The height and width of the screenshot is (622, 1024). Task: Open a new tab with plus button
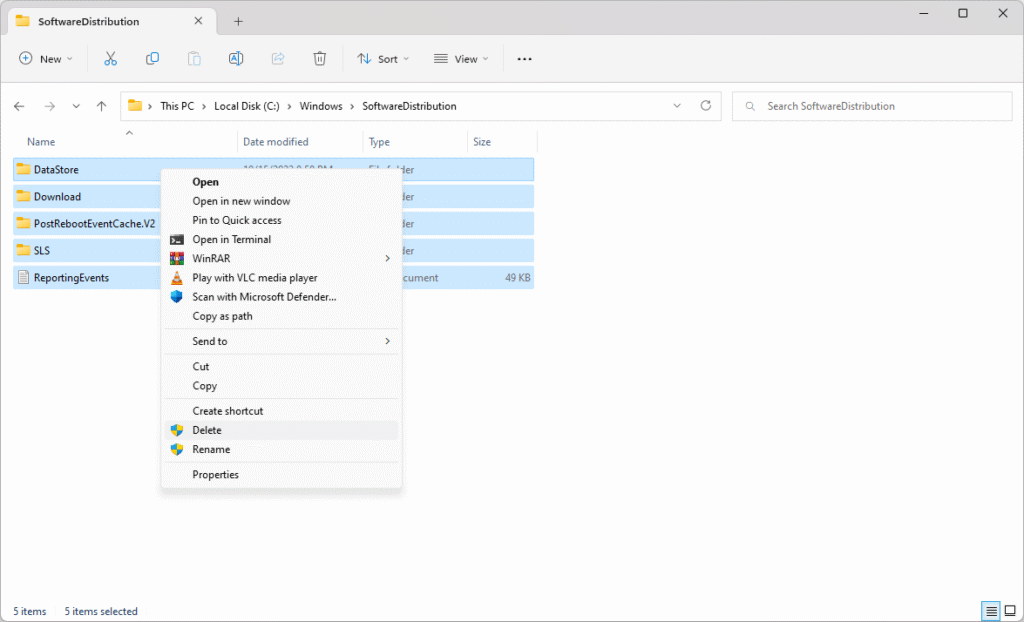pyautogui.click(x=238, y=21)
